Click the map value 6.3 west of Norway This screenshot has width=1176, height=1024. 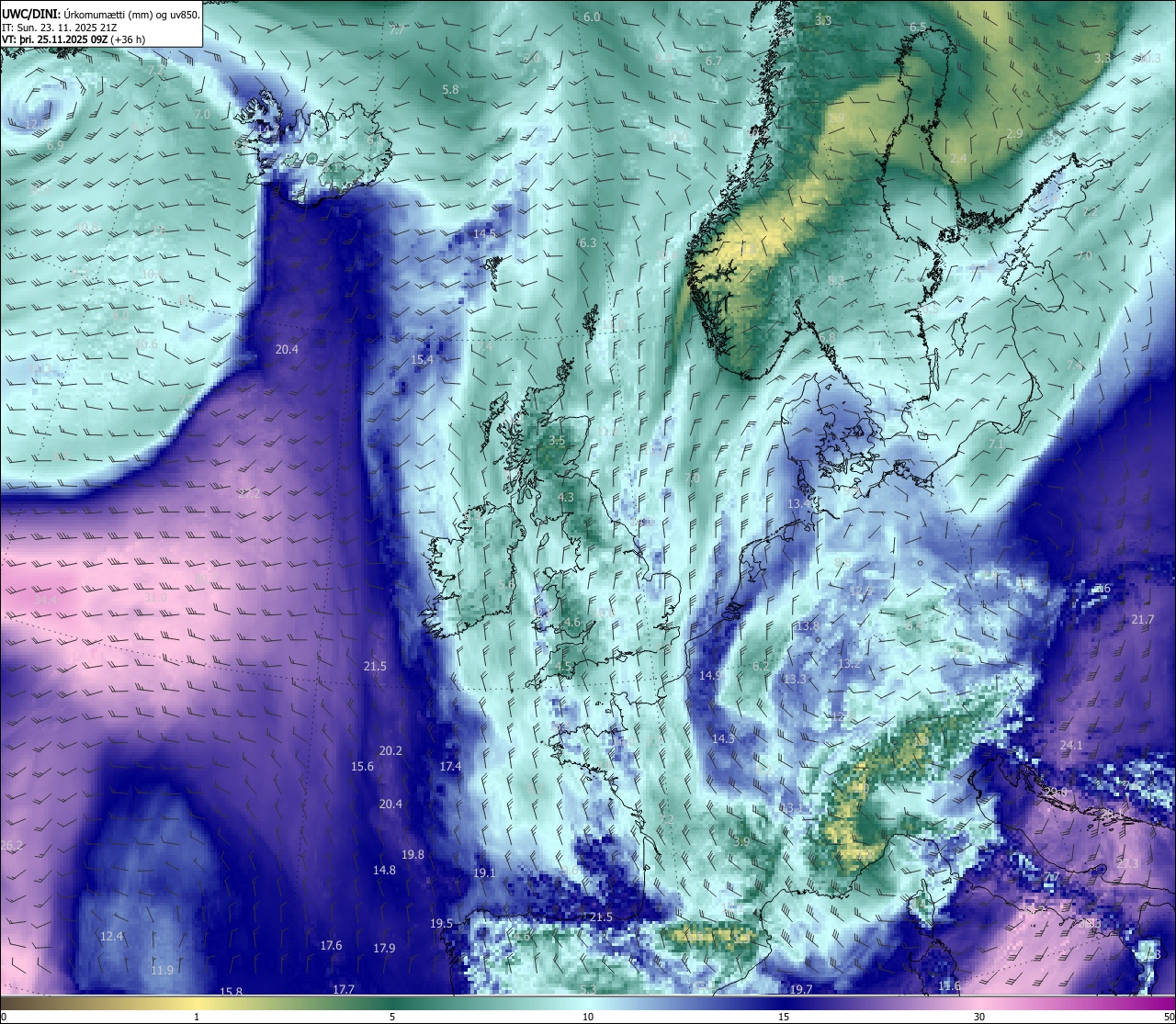point(587,243)
